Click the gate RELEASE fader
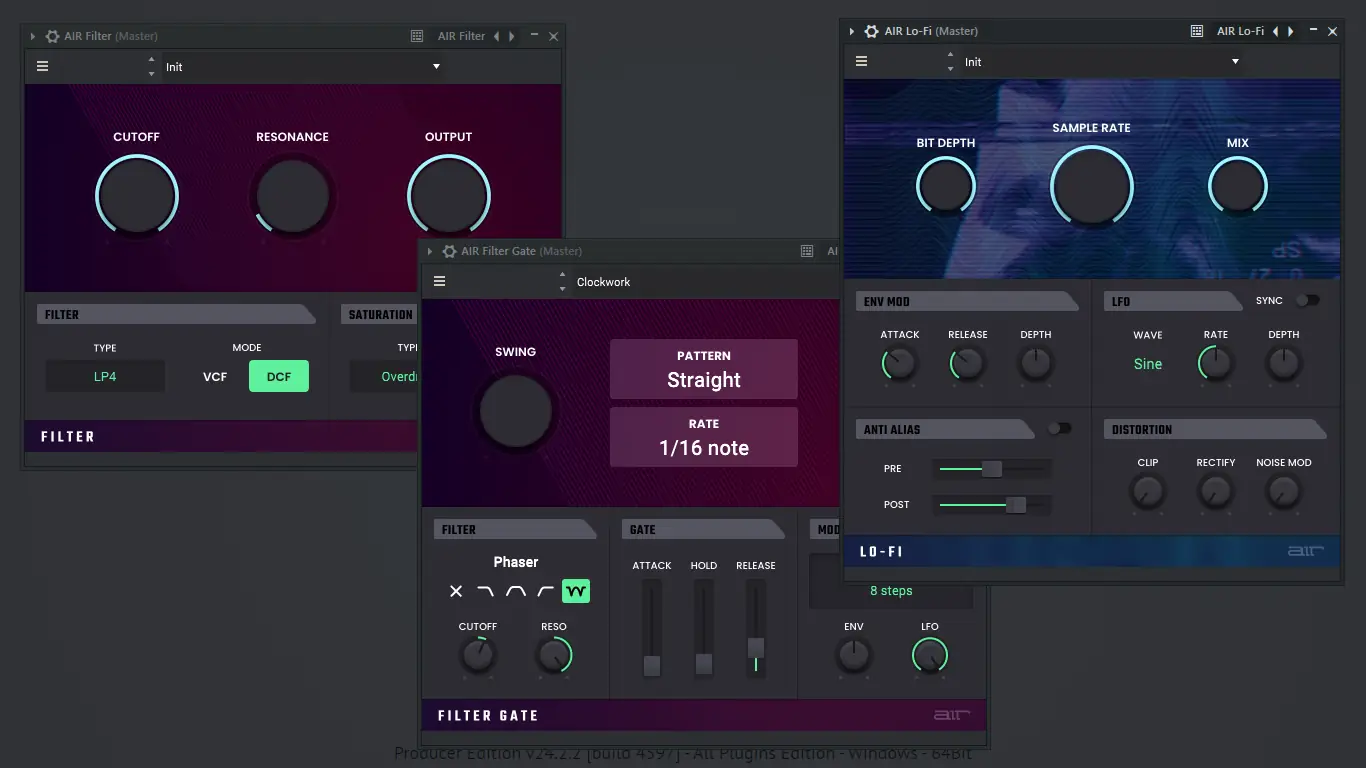1366x768 pixels. [756, 630]
